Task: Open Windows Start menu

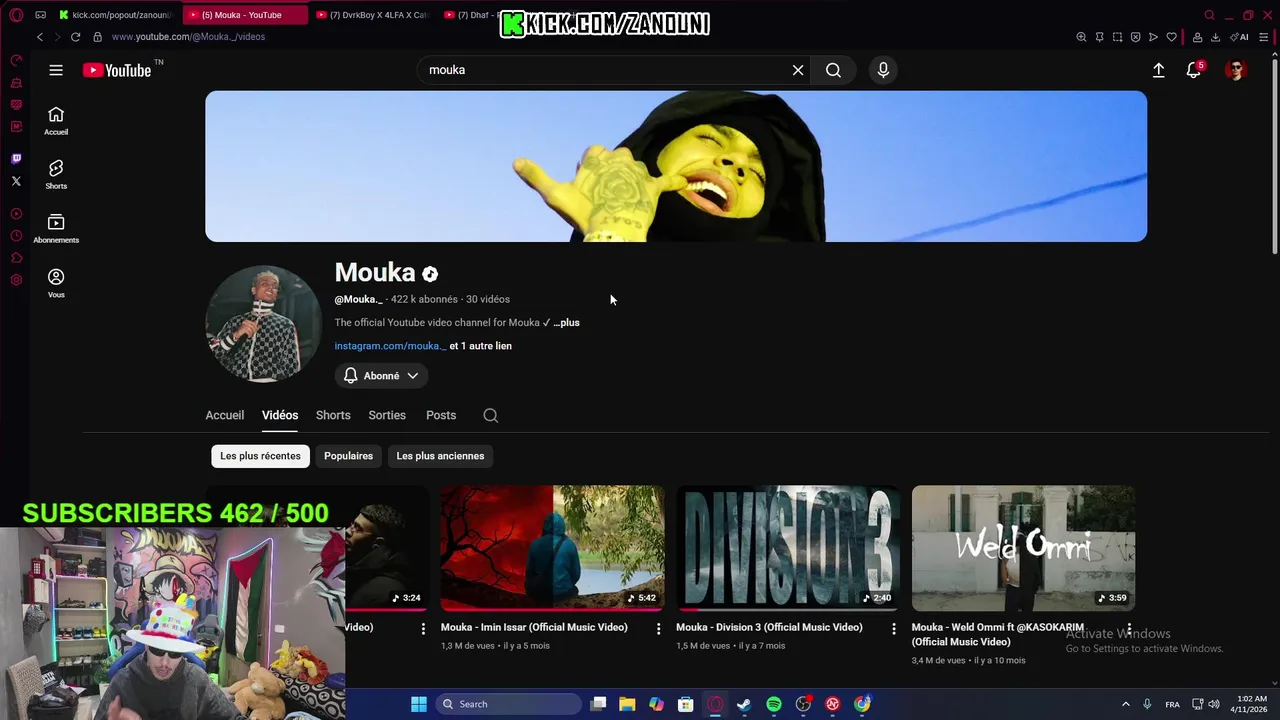Action: [419, 704]
